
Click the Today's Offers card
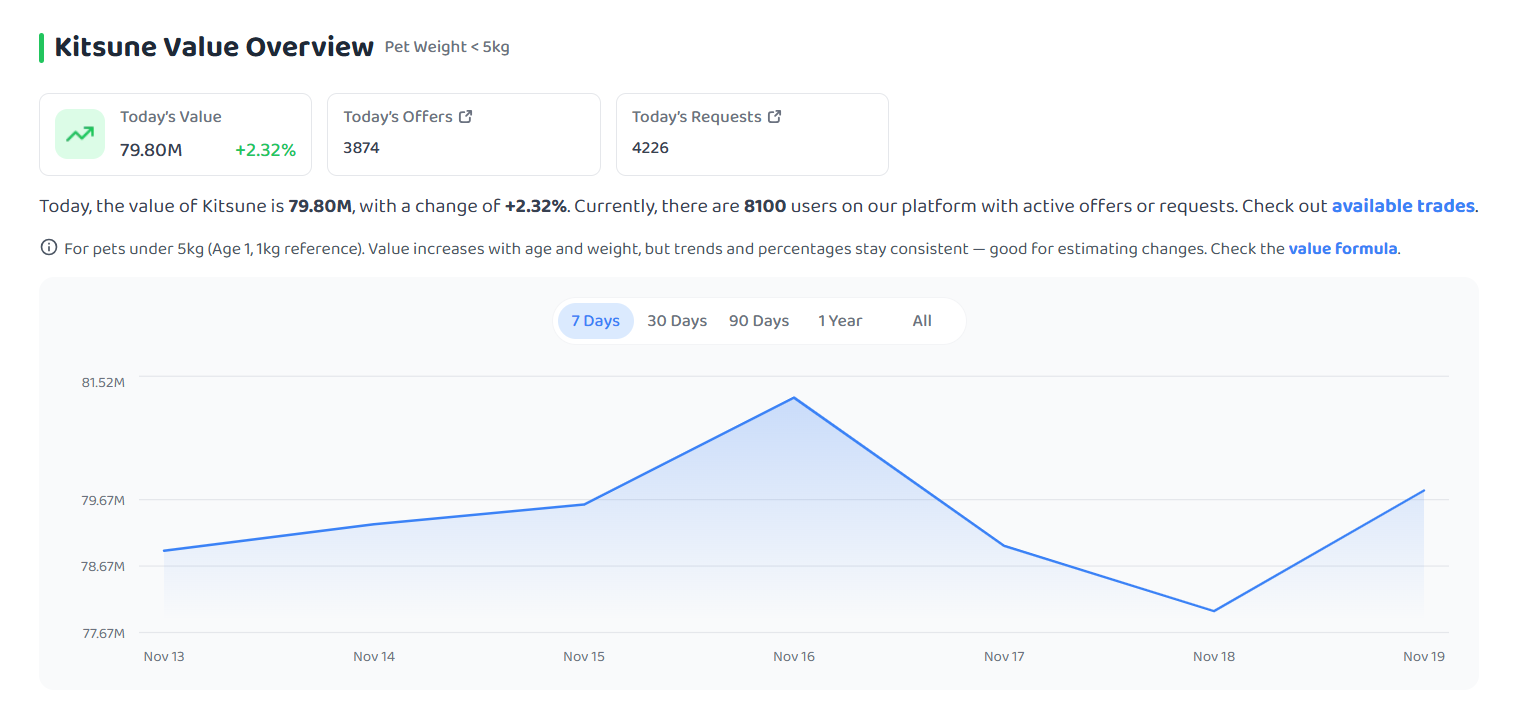pos(464,134)
